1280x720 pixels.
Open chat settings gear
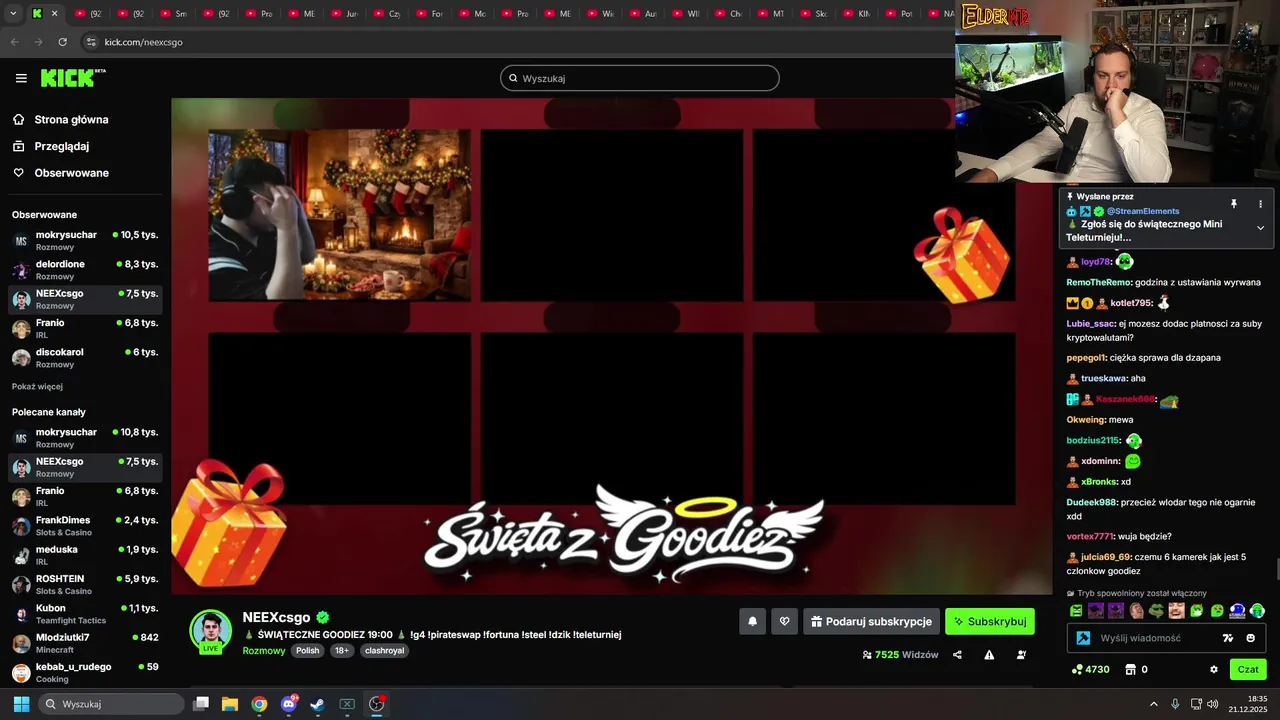tap(1214, 669)
